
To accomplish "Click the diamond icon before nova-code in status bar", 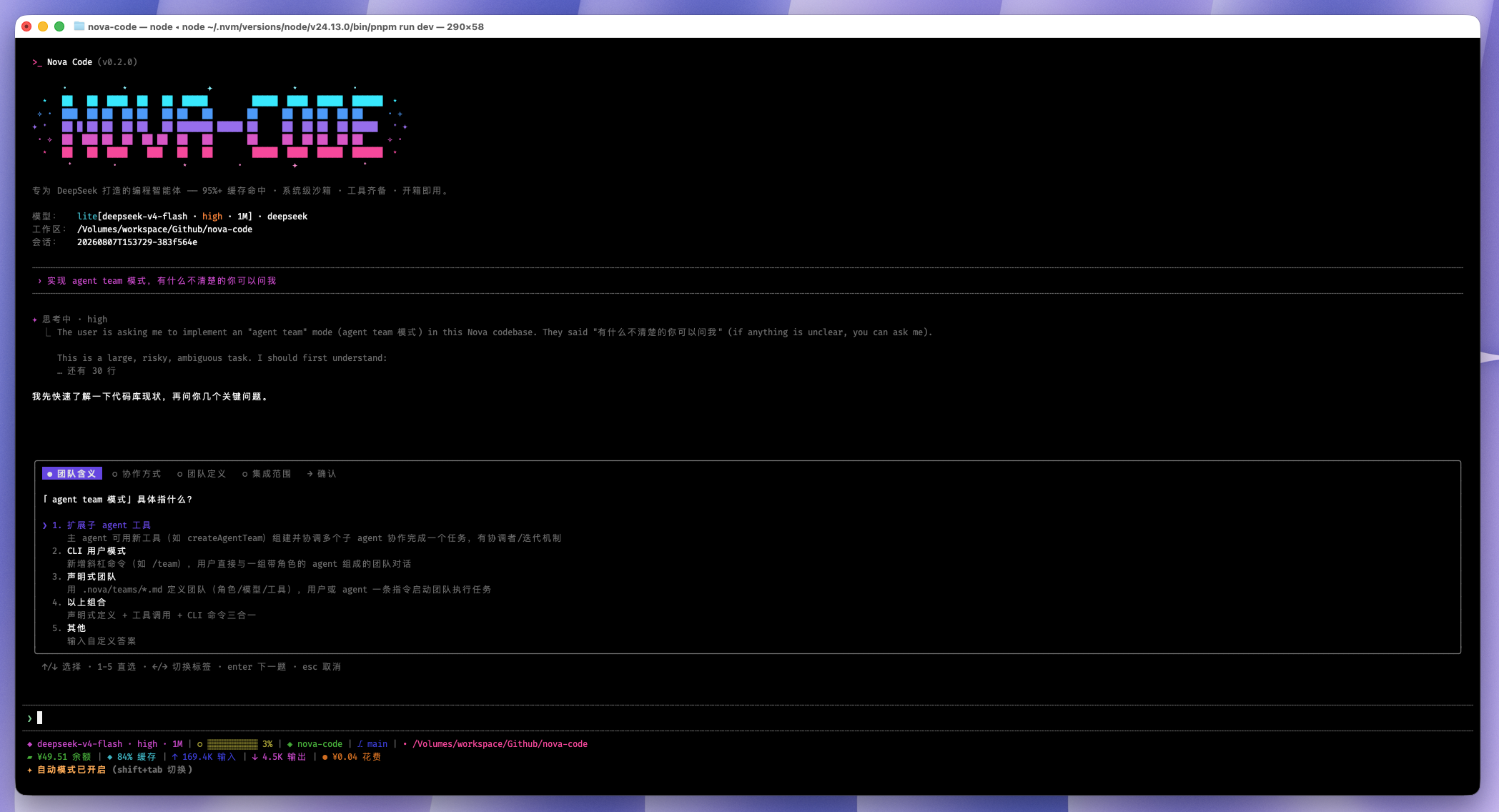I will pos(290,744).
